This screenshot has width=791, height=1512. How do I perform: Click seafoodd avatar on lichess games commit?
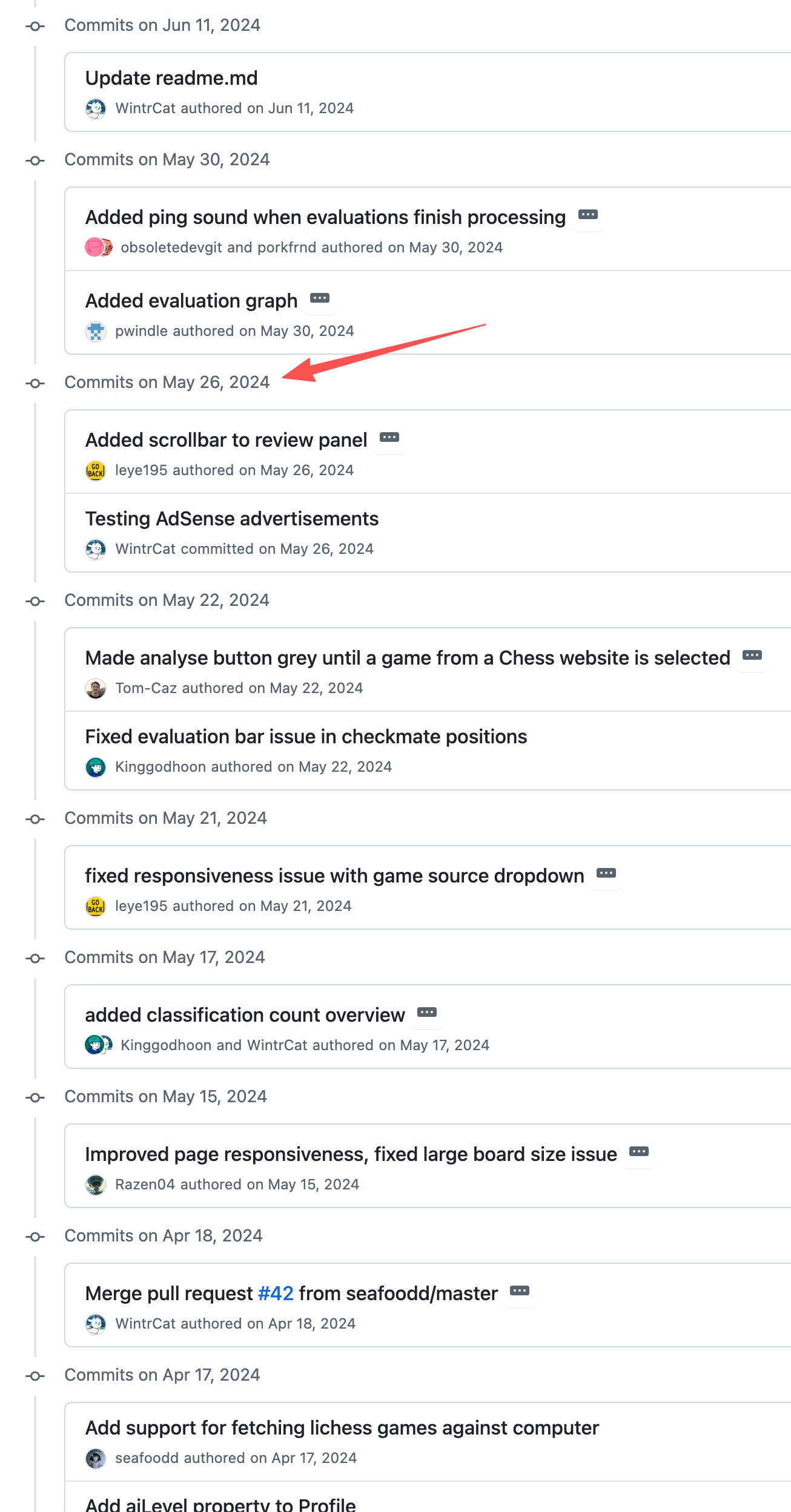[x=96, y=1458]
